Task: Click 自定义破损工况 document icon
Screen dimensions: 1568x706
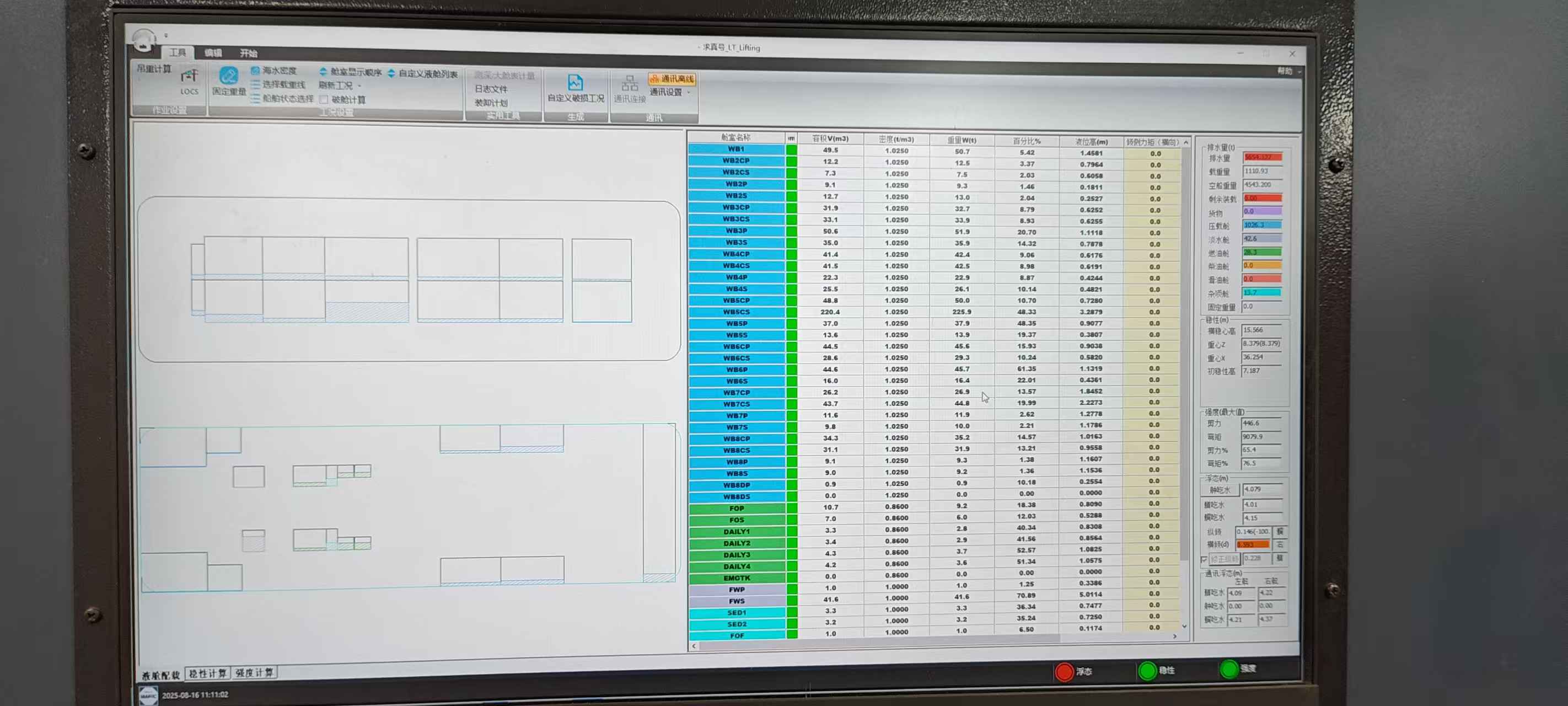Action: [x=574, y=83]
